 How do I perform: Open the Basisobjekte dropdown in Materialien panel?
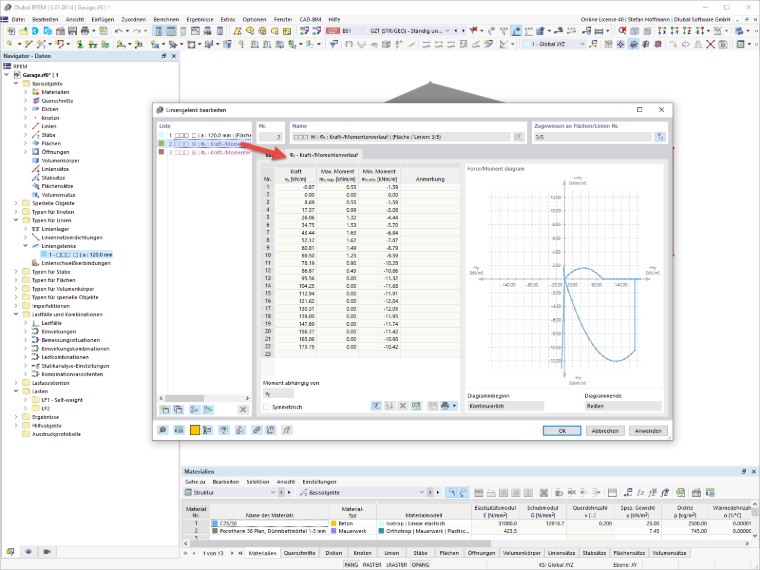pyautogui.click(x=422, y=492)
